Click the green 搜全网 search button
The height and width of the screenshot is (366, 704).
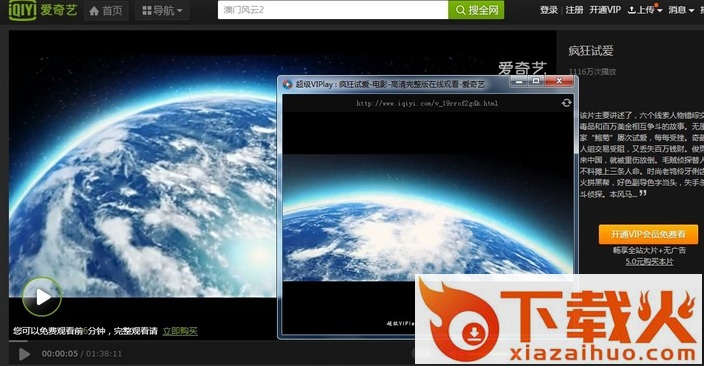pyautogui.click(x=476, y=9)
